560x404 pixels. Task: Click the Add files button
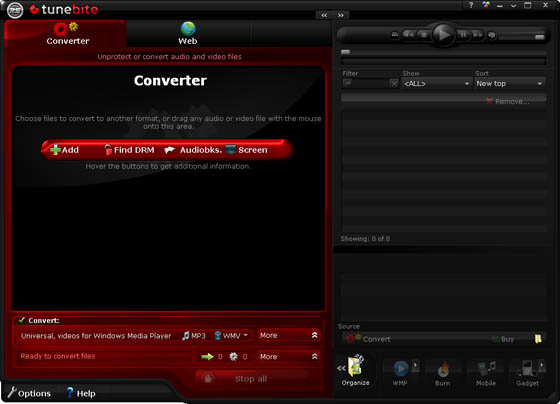[x=65, y=150]
